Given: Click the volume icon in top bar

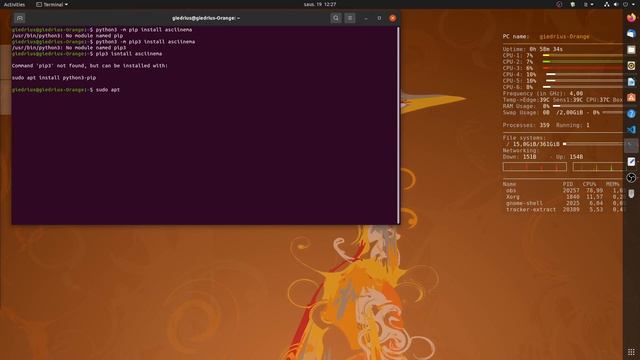Looking at the screenshot, I should click(616, 4).
